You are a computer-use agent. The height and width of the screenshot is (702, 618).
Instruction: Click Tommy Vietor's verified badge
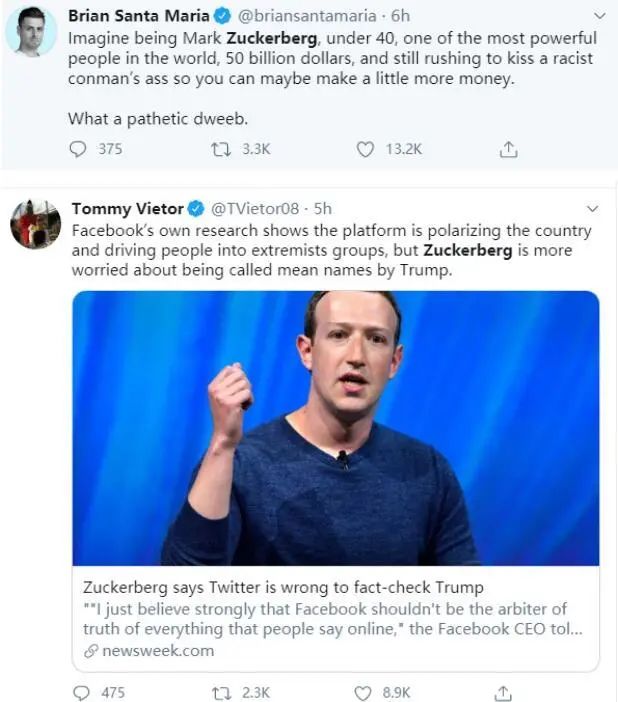click(196, 209)
